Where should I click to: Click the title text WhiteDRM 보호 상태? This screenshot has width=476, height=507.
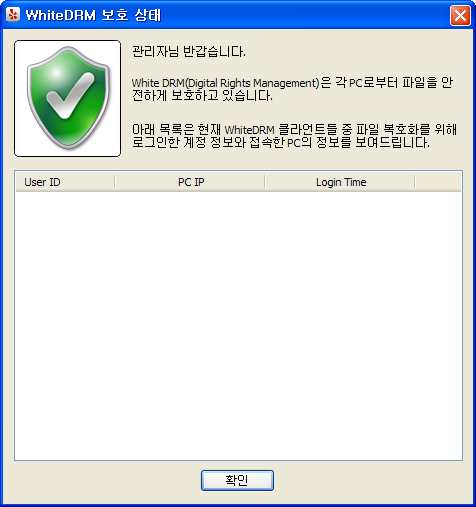tap(93, 15)
